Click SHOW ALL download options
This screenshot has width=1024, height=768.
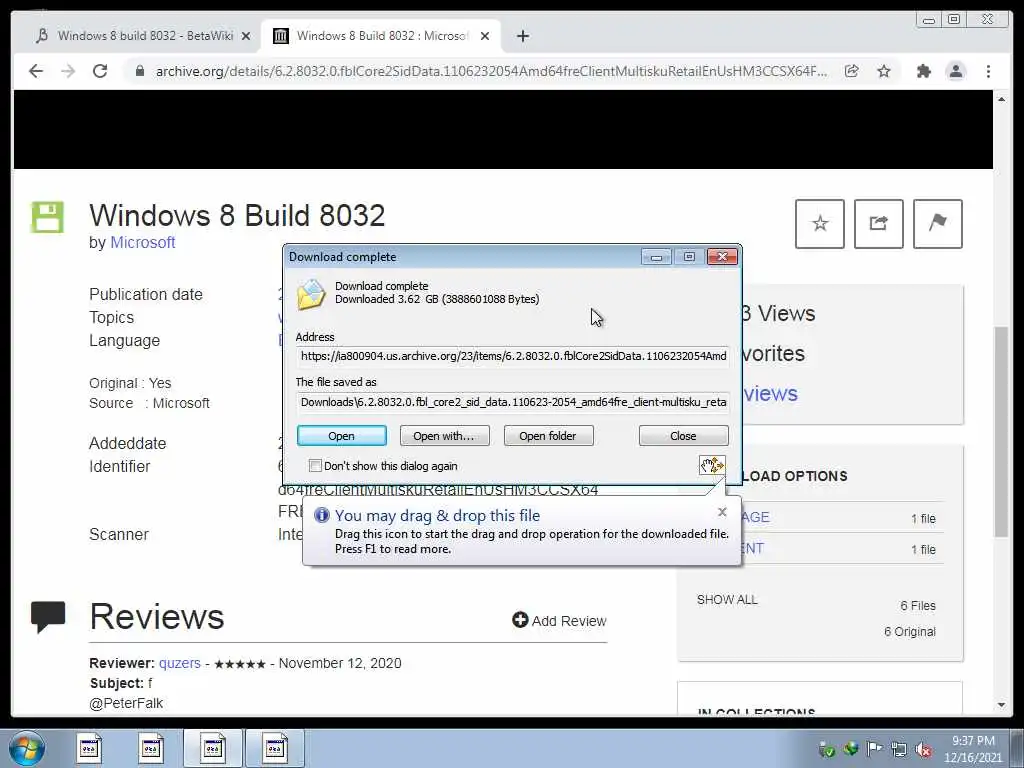(x=727, y=600)
